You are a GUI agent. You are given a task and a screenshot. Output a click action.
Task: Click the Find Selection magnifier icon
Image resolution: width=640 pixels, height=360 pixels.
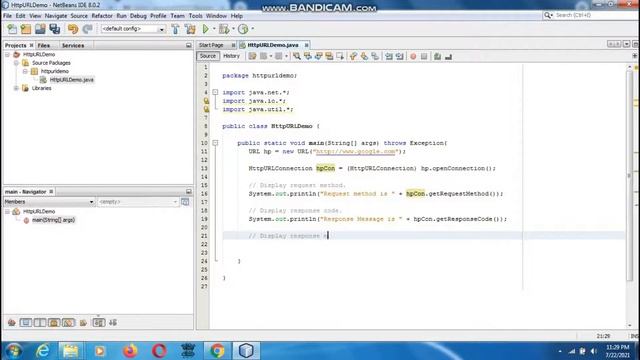pos(297,56)
